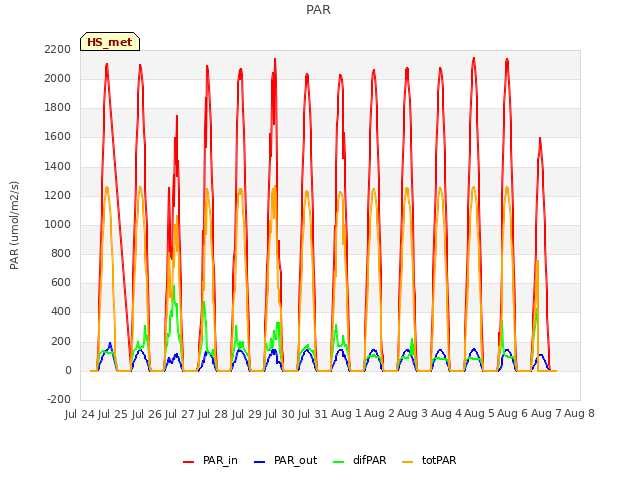Viewport: 640px width, 480px height.
Task: Click the 2000 y-axis tick label
Action: click(x=58, y=78)
